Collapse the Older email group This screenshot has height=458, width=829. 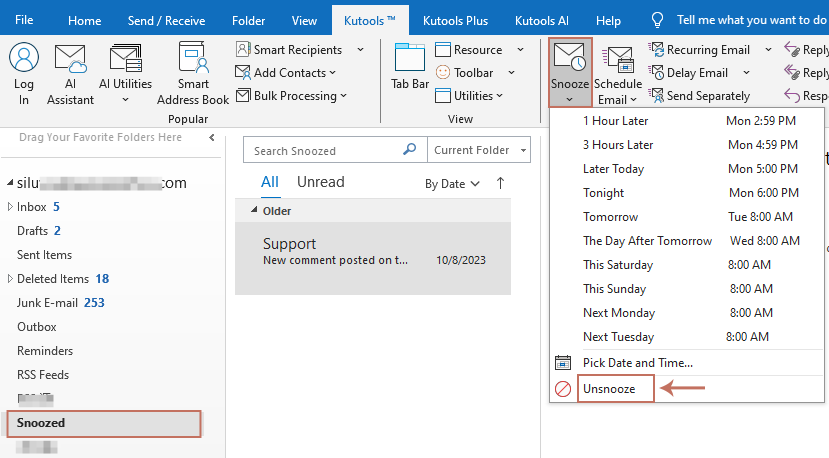pyautogui.click(x=254, y=210)
